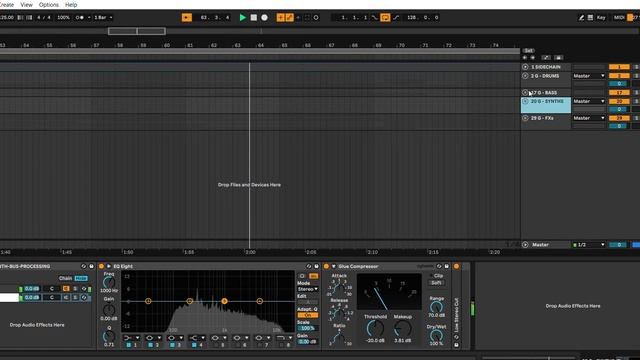This screenshot has height=360, width=640.
Task: Open EQ Eight Mode Stereo dropdown
Action: click(x=308, y=289)
